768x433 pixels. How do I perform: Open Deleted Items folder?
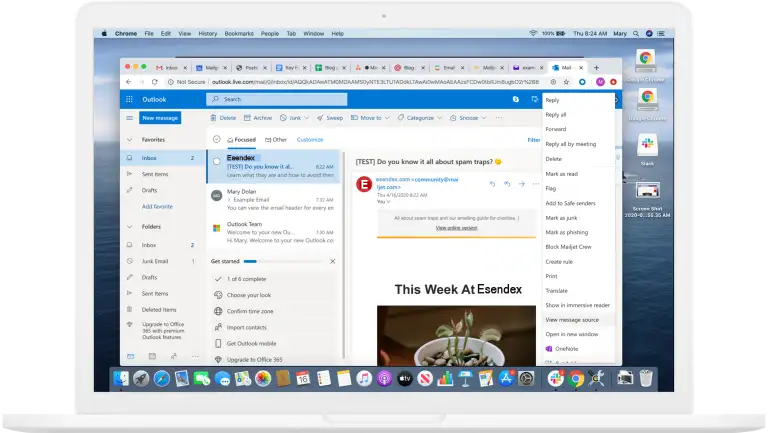[161, 310]
